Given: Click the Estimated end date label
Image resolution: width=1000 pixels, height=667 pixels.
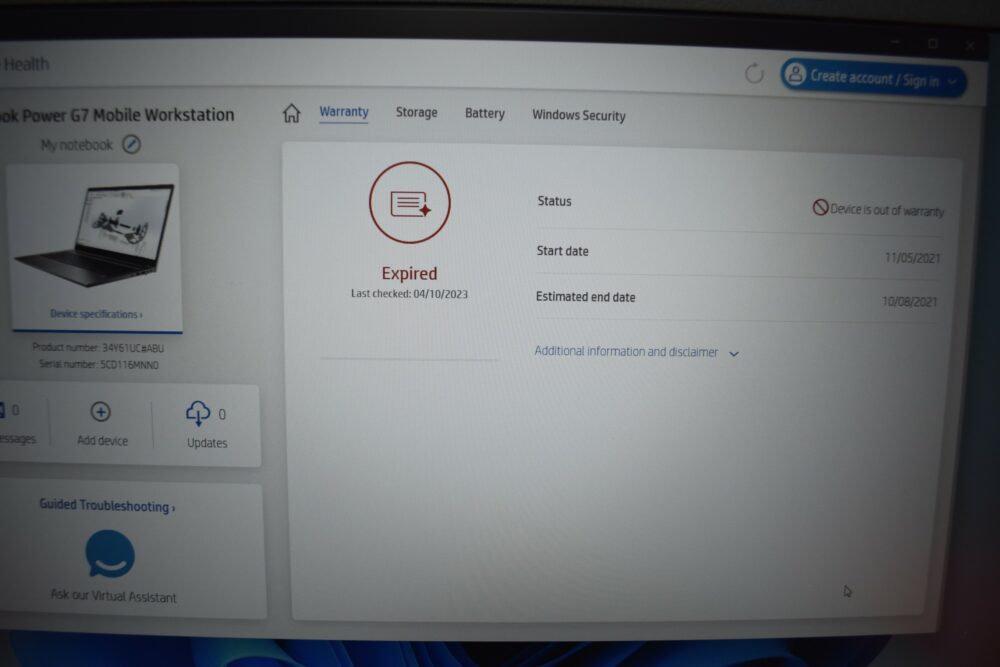Looking at the screenshot, I should coord(585,297).
